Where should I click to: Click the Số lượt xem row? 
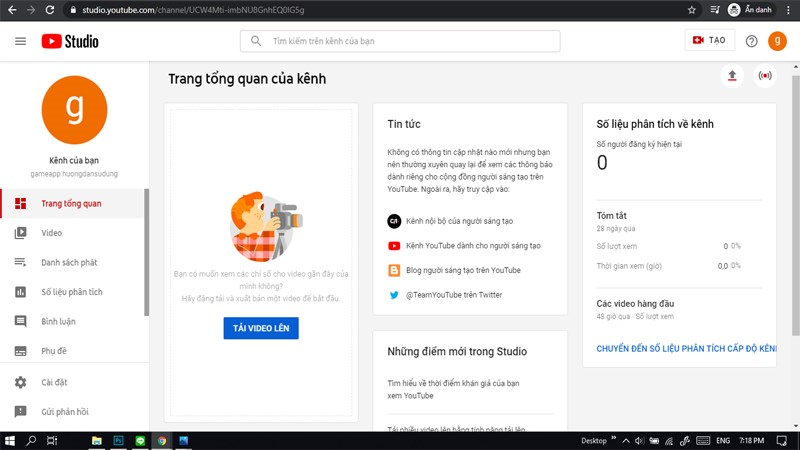(668, 246)
